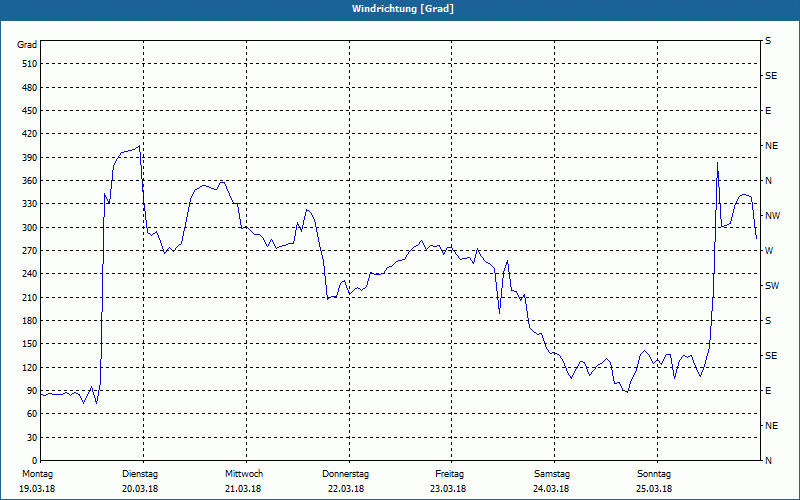Select the 0 axis tick label
Viewport: 800px width, 500px height.
[35, 461]
